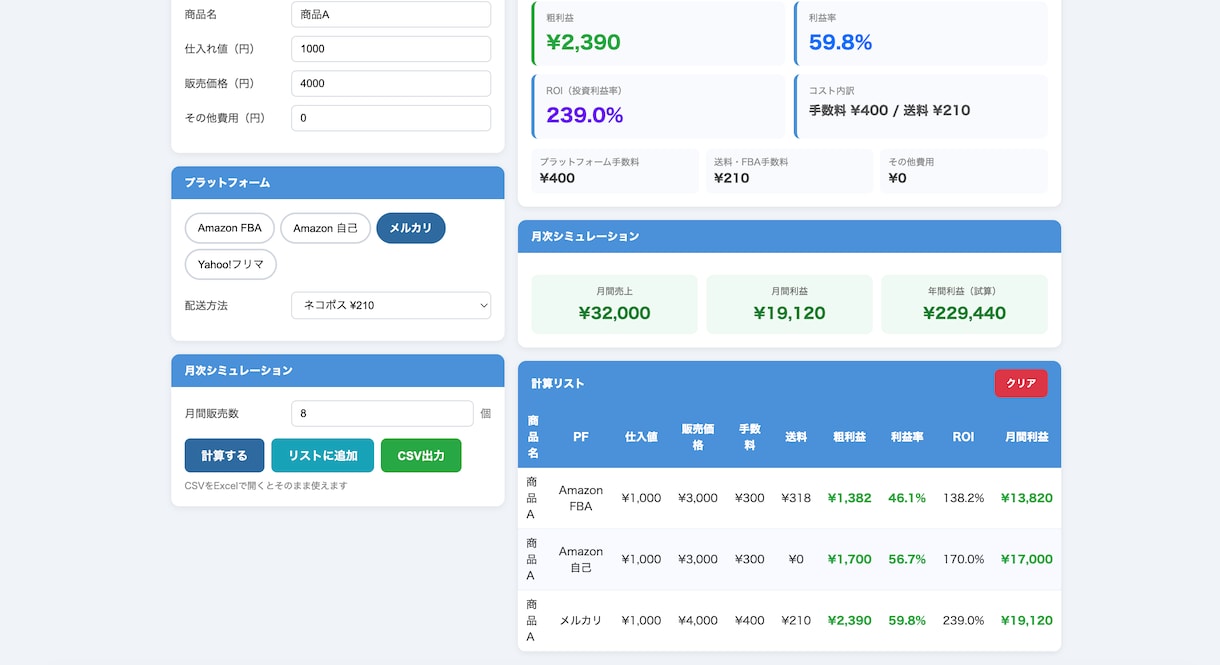Image resolution: width=1220 pixels, height=665 pixels.
Task: Click the ¥4,000 selling price cell
Action: 698,620
